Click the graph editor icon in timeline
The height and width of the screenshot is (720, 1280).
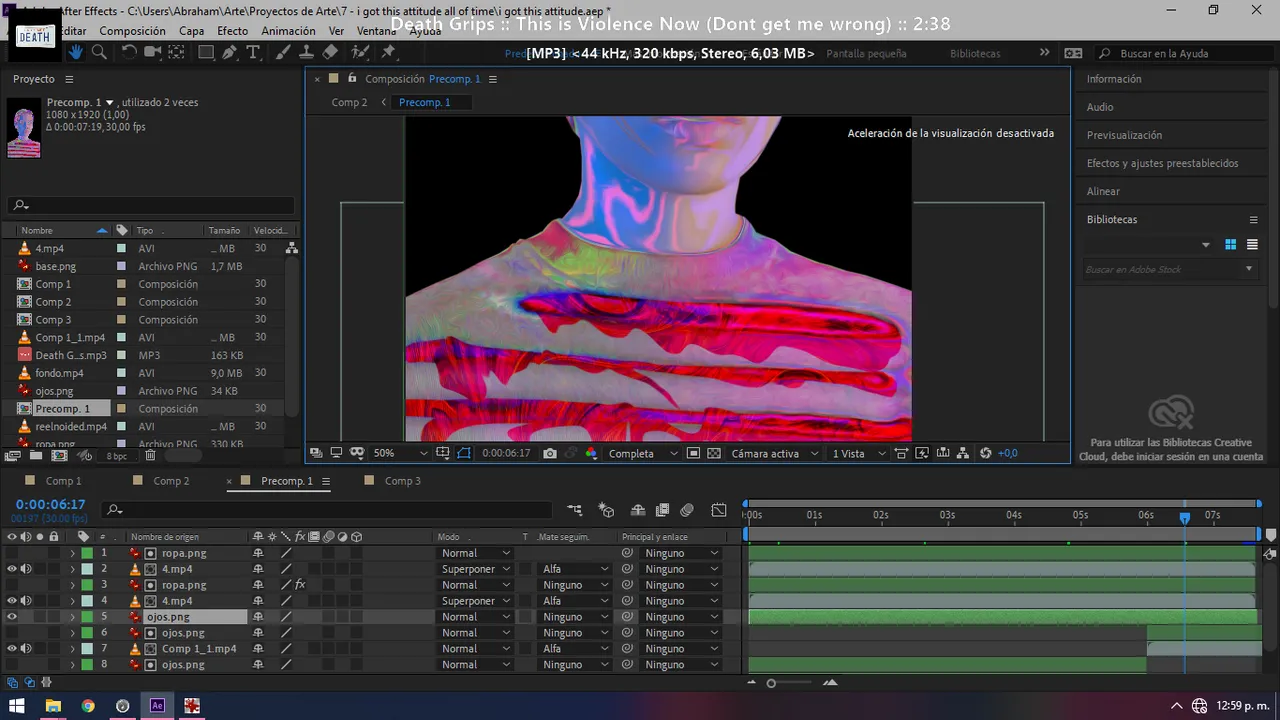719,510
